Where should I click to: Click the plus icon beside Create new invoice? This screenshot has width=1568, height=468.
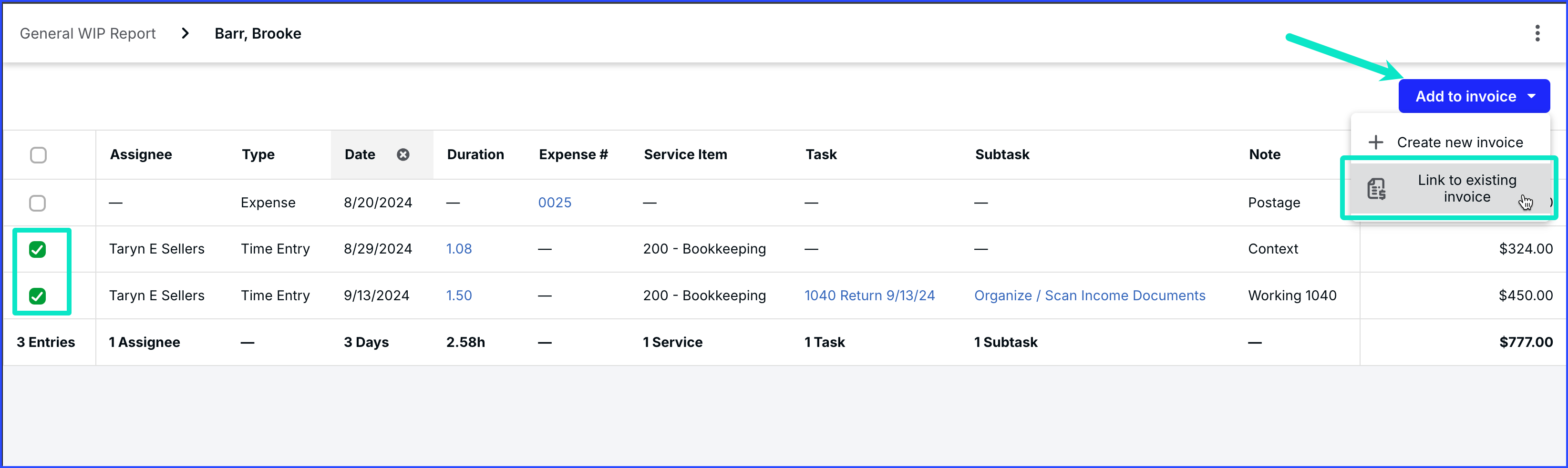[1376, 142]
